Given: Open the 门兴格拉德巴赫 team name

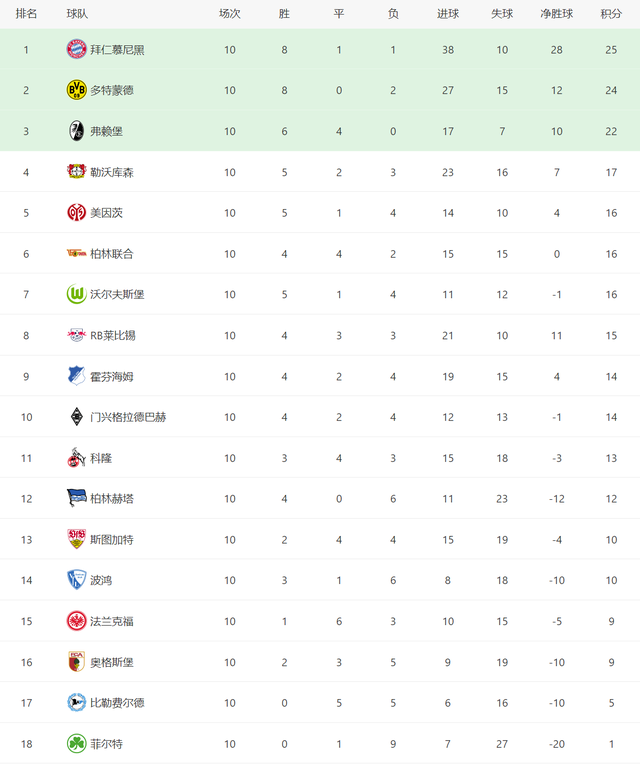Looking at the screenshot, I should pyautogui.click(x=128, y=417).
